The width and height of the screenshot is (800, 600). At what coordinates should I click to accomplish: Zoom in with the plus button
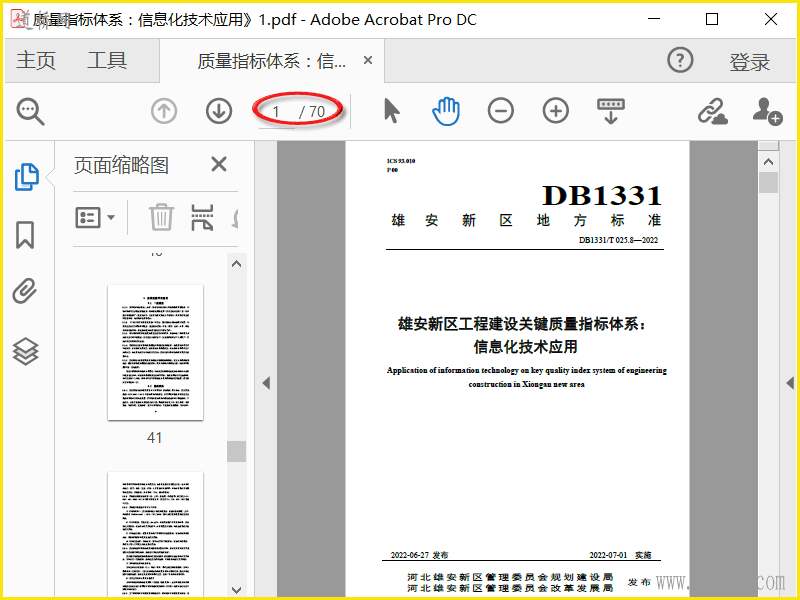[x=556, y=111]
